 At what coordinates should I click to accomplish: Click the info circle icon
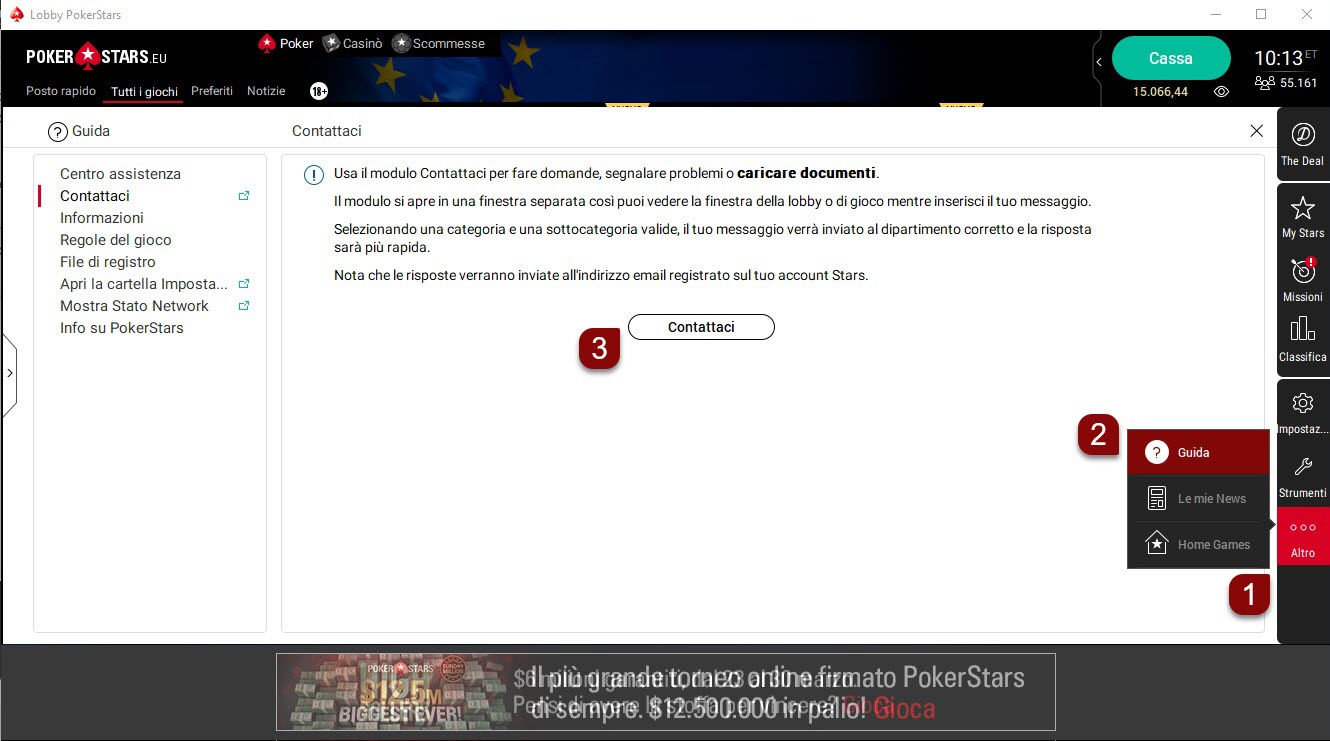click(x=314, y=175)
